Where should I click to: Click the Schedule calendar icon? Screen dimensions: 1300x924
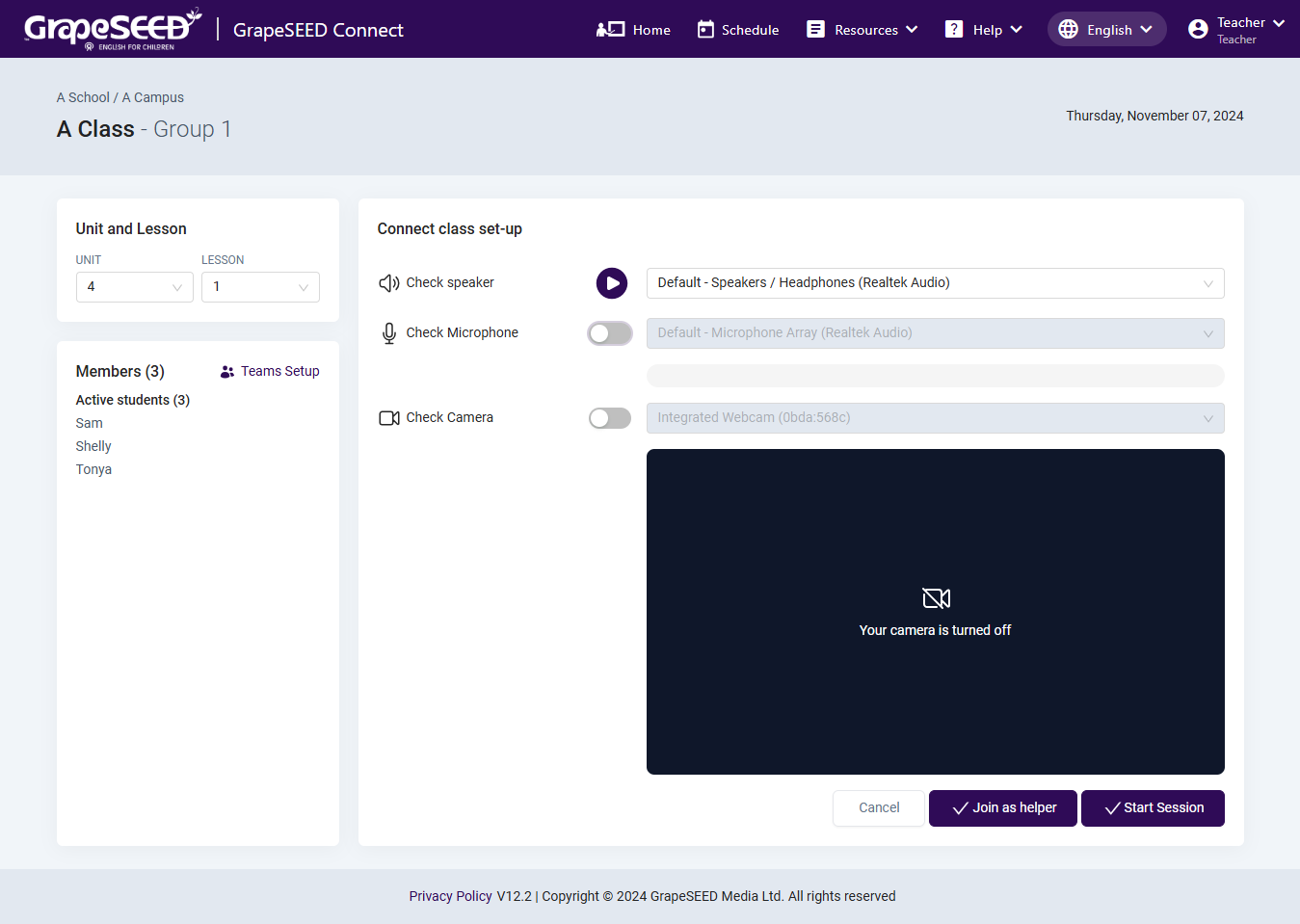coord(705,30)
